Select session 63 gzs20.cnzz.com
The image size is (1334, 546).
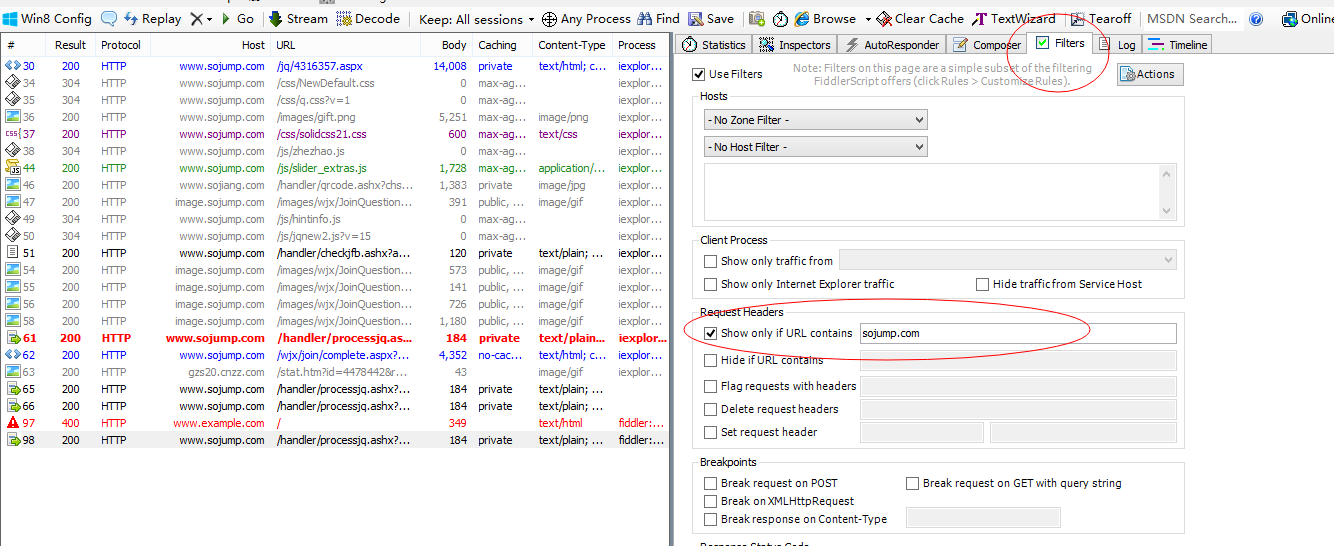(334, 372)
